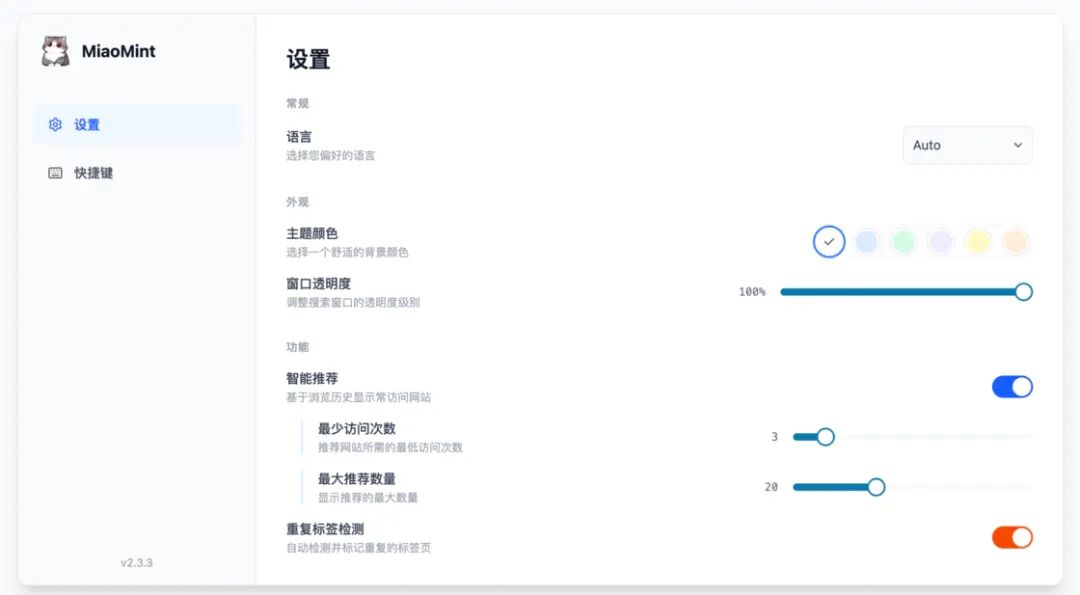Image resolution: width=1080 pixels, height=595 pixels.
Task: Click the 功能 section header
Action: [298, 347]
